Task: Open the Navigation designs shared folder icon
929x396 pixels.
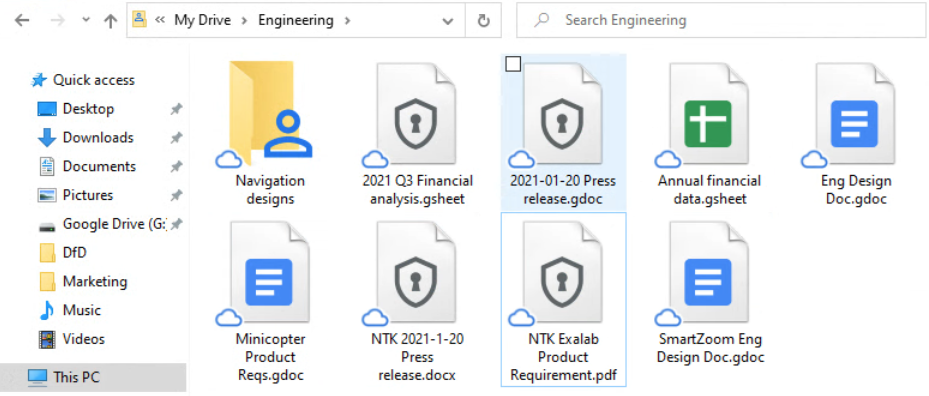Action: [270, 113]
